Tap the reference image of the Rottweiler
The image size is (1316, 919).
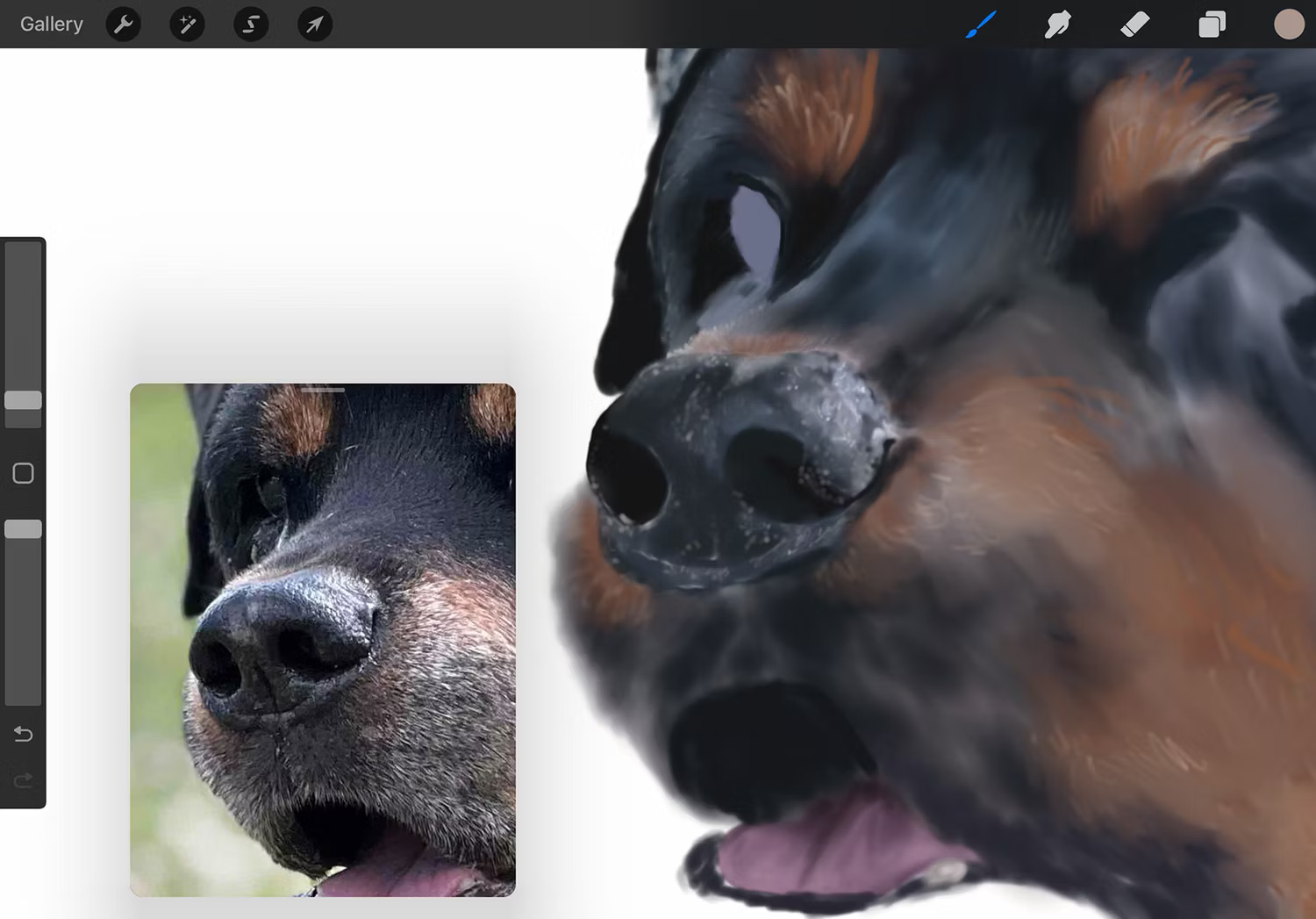323,641
